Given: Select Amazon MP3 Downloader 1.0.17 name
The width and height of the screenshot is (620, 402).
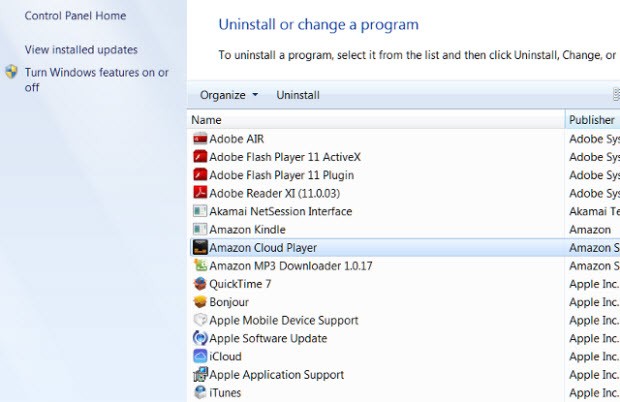Looking at the screenshot, I should click(x=291, y=266).
